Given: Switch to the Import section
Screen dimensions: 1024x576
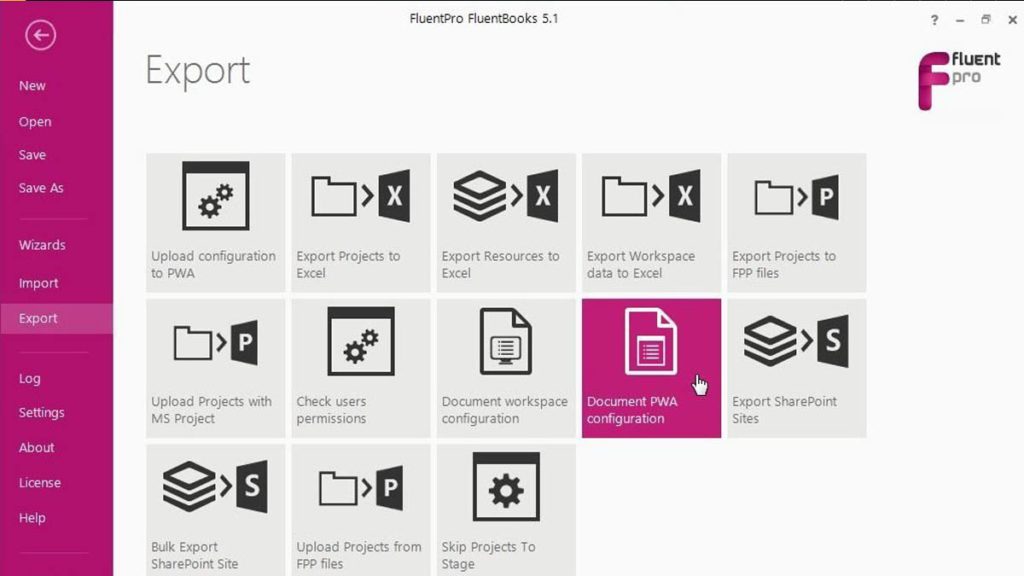Looking at the screenshot, I should (x=38, y=283).
